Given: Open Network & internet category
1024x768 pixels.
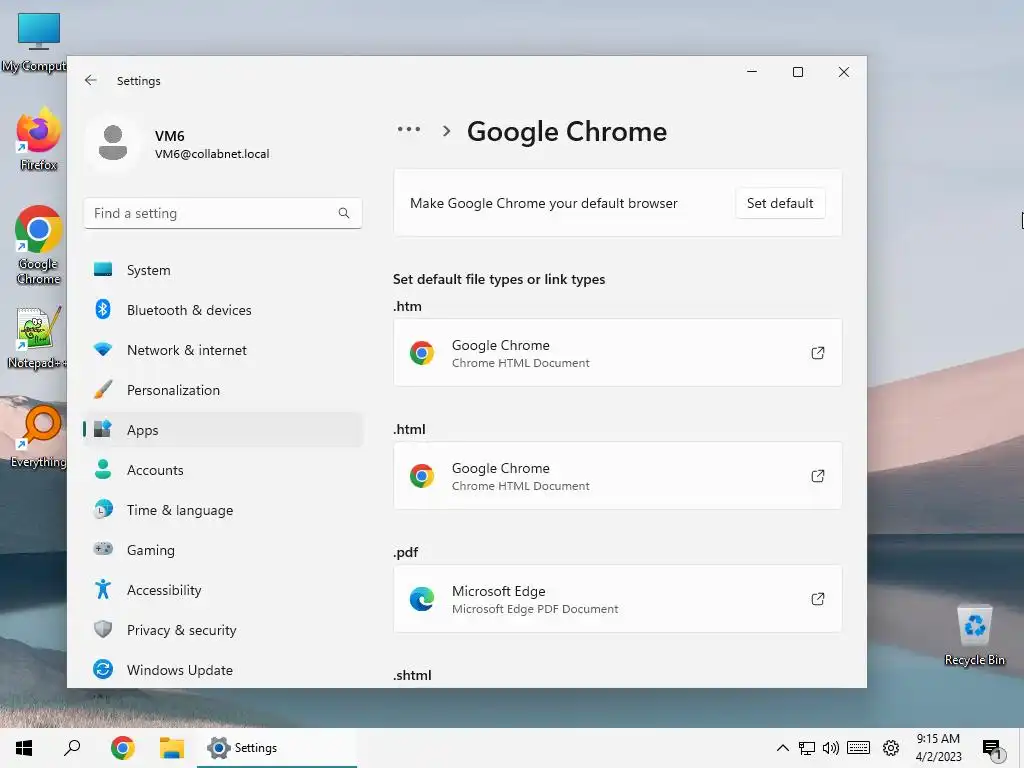Looking at the screenshot, I should (223, 350).
